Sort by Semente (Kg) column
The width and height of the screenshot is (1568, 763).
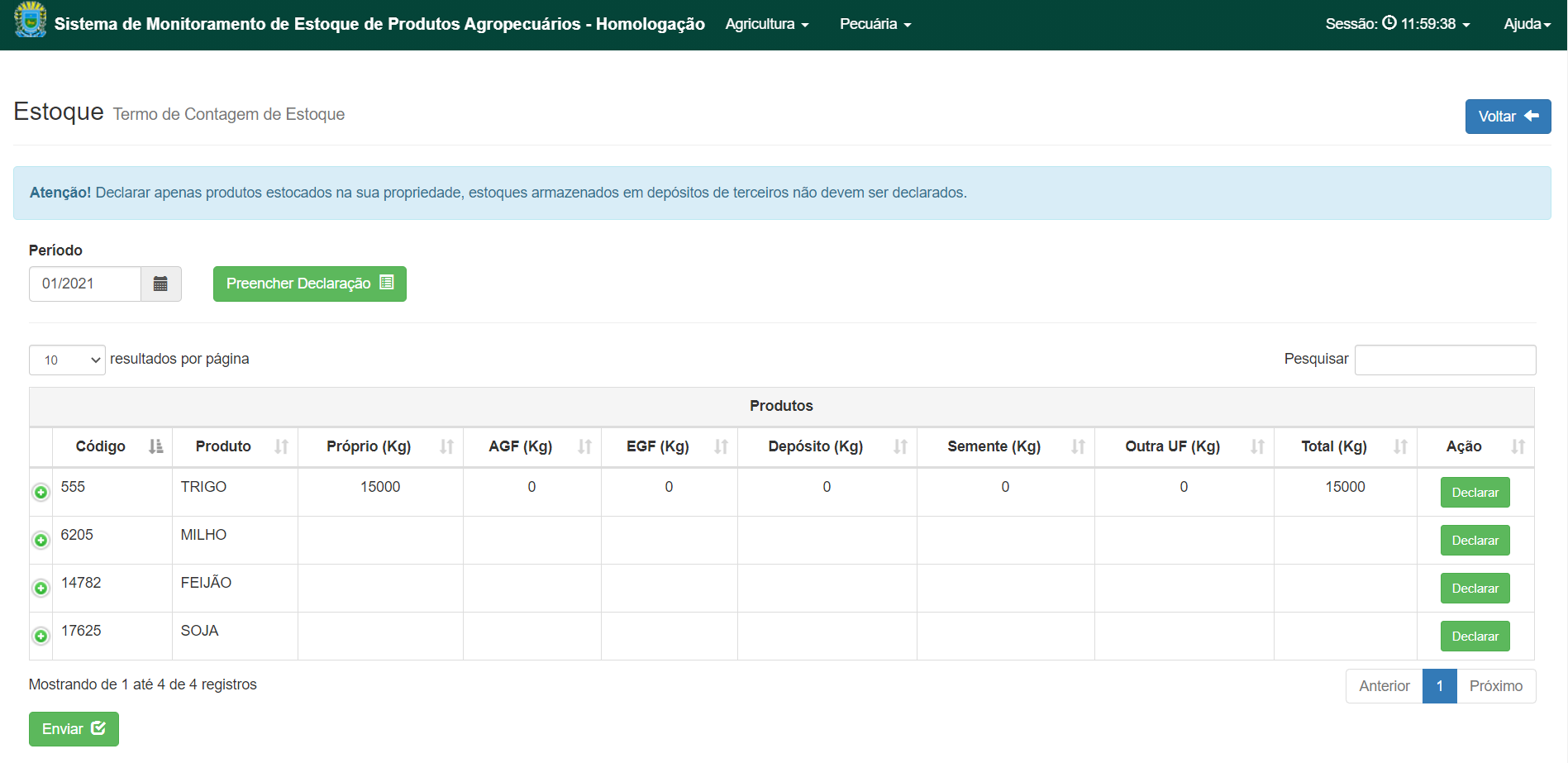[x=1006, y=446]
